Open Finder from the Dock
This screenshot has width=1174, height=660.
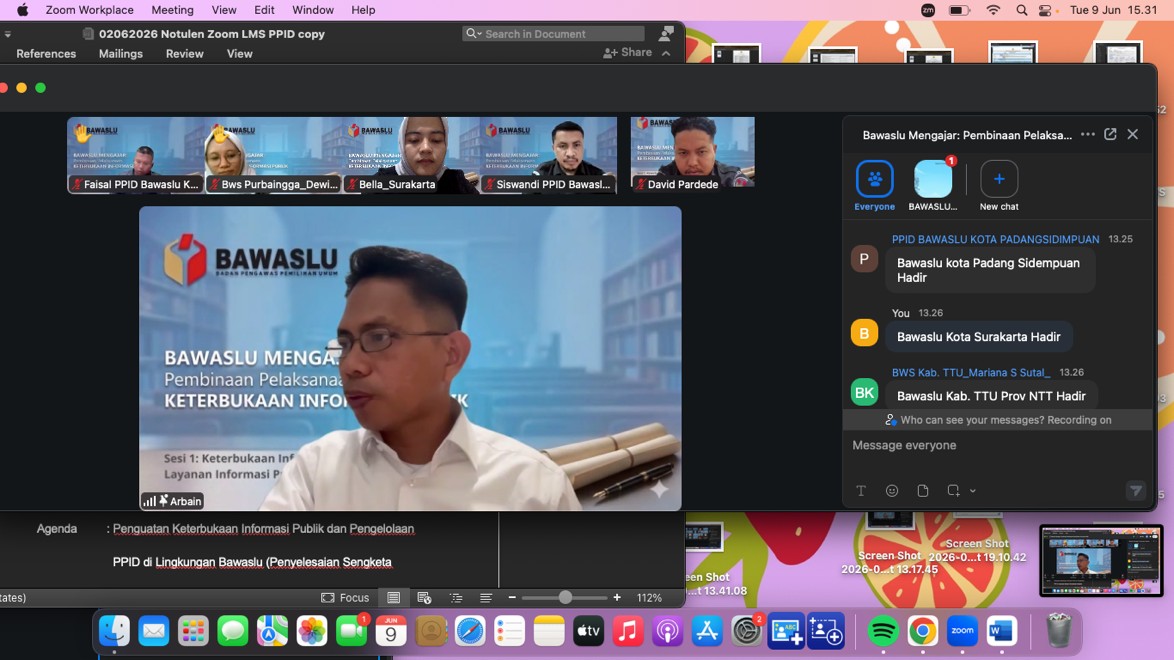point(115,631)
